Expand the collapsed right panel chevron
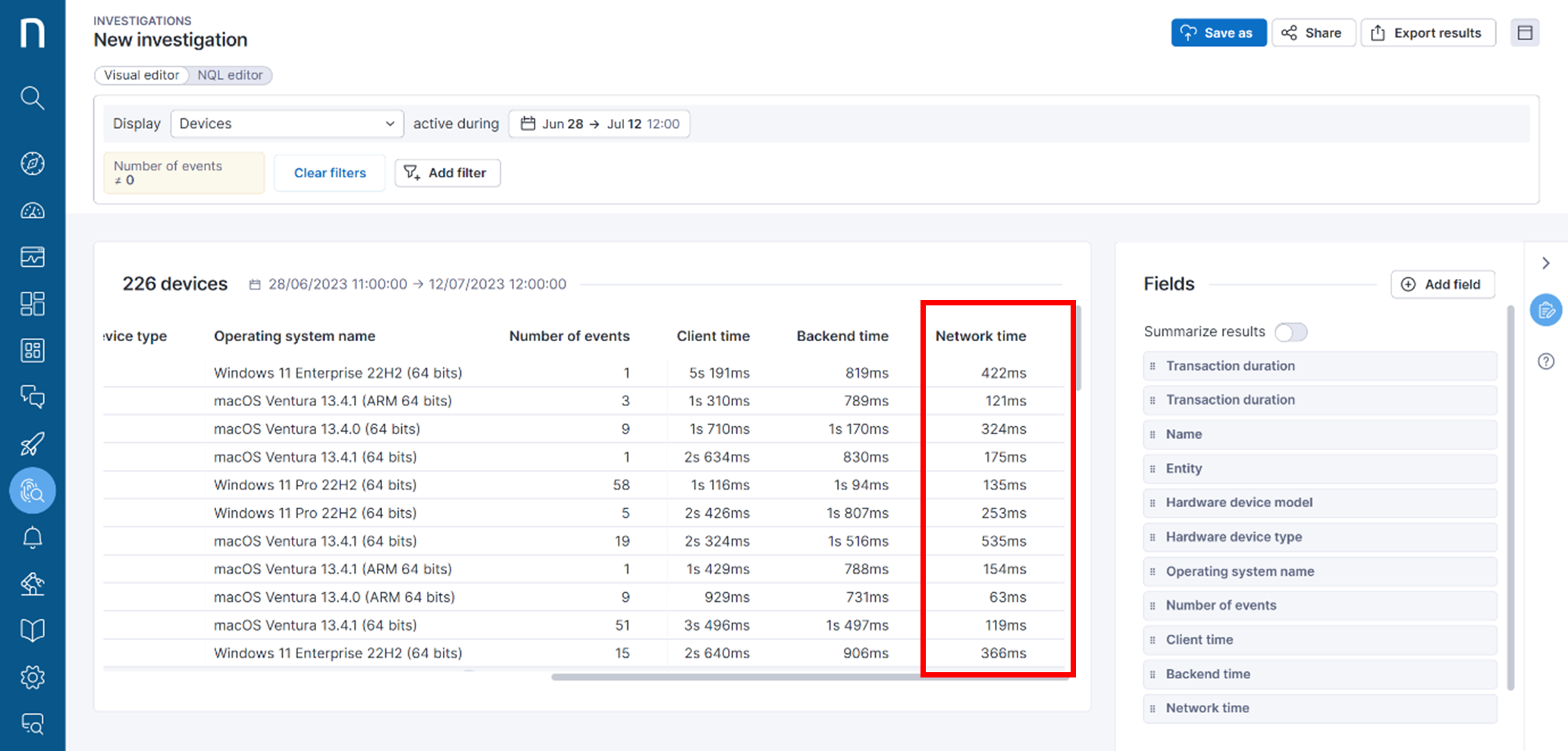Viewport: 1568px width, 751px height. click(x=1546, y=263)
